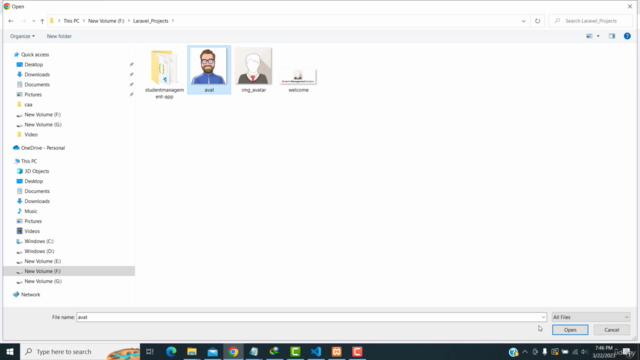Switch to Google Chrome on taskbar

(233, 351)
